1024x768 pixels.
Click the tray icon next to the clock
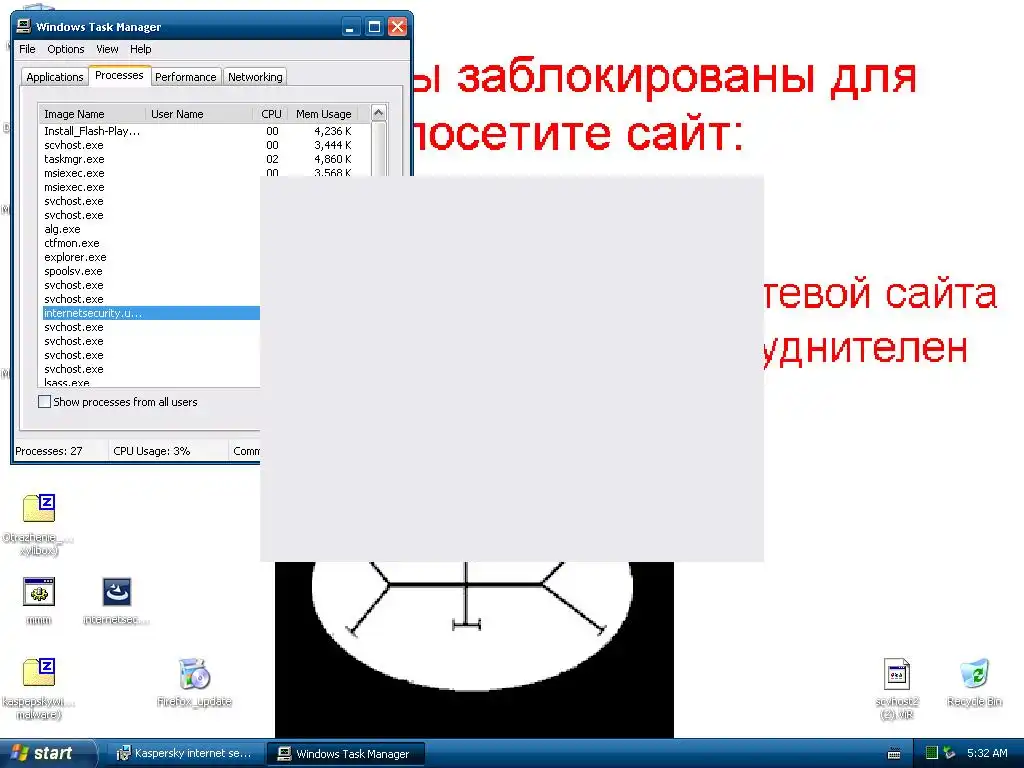point(949,753)
